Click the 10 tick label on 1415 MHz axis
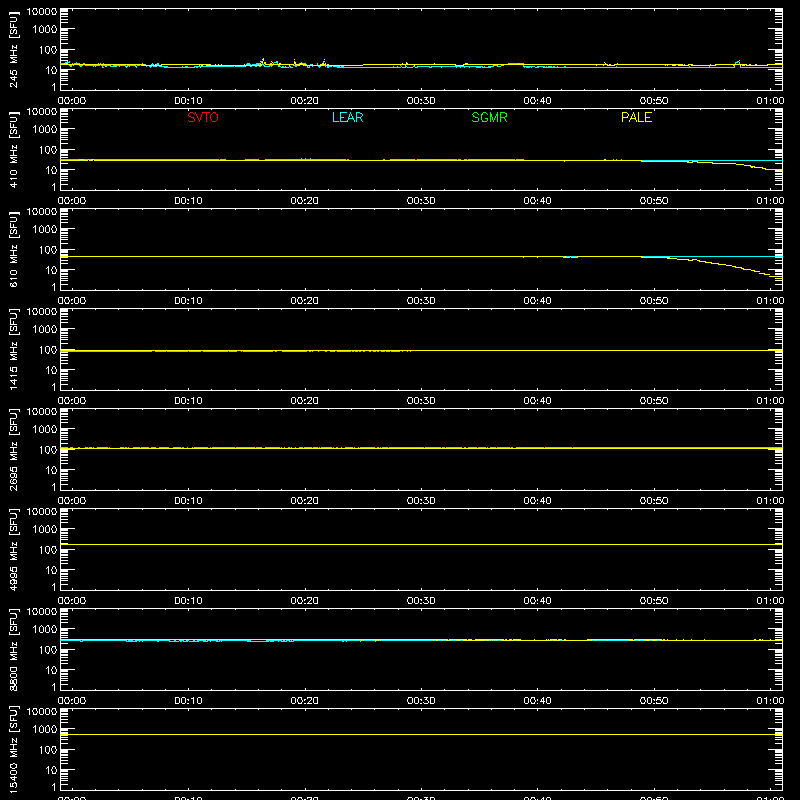The width and height of the screenshot is (800, 800). [51, 370]
